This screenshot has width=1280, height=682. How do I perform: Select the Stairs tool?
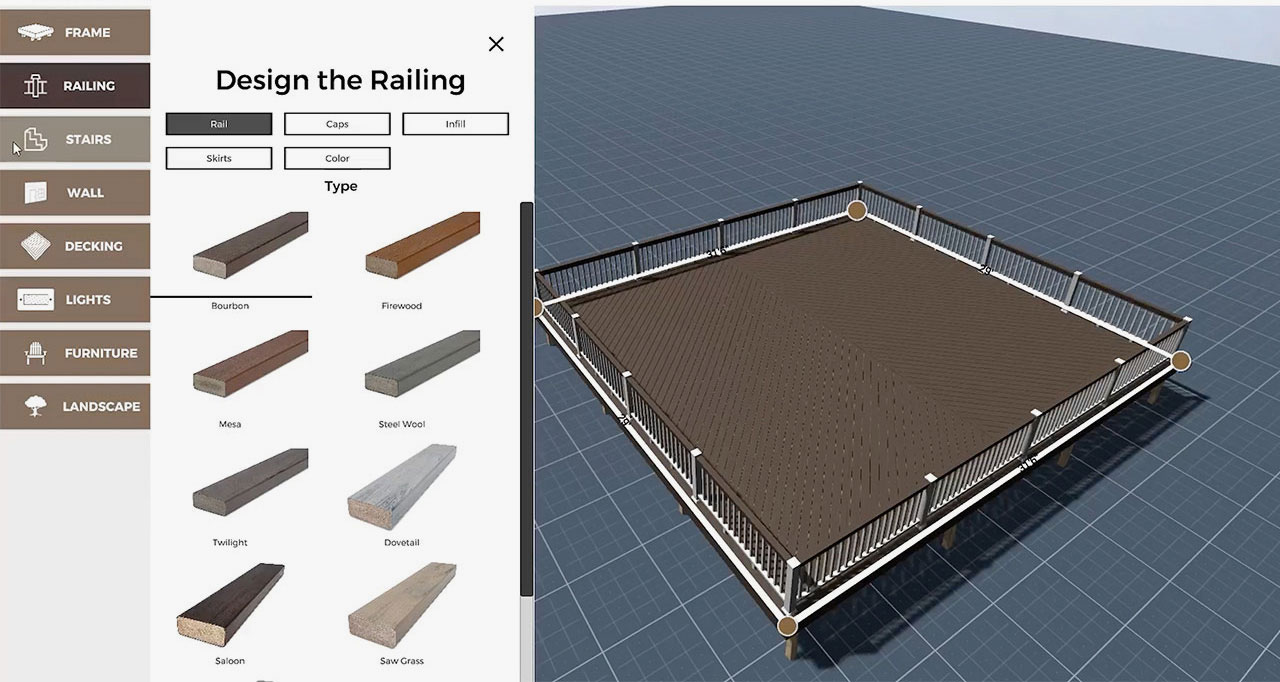click(x=75, y=139)
